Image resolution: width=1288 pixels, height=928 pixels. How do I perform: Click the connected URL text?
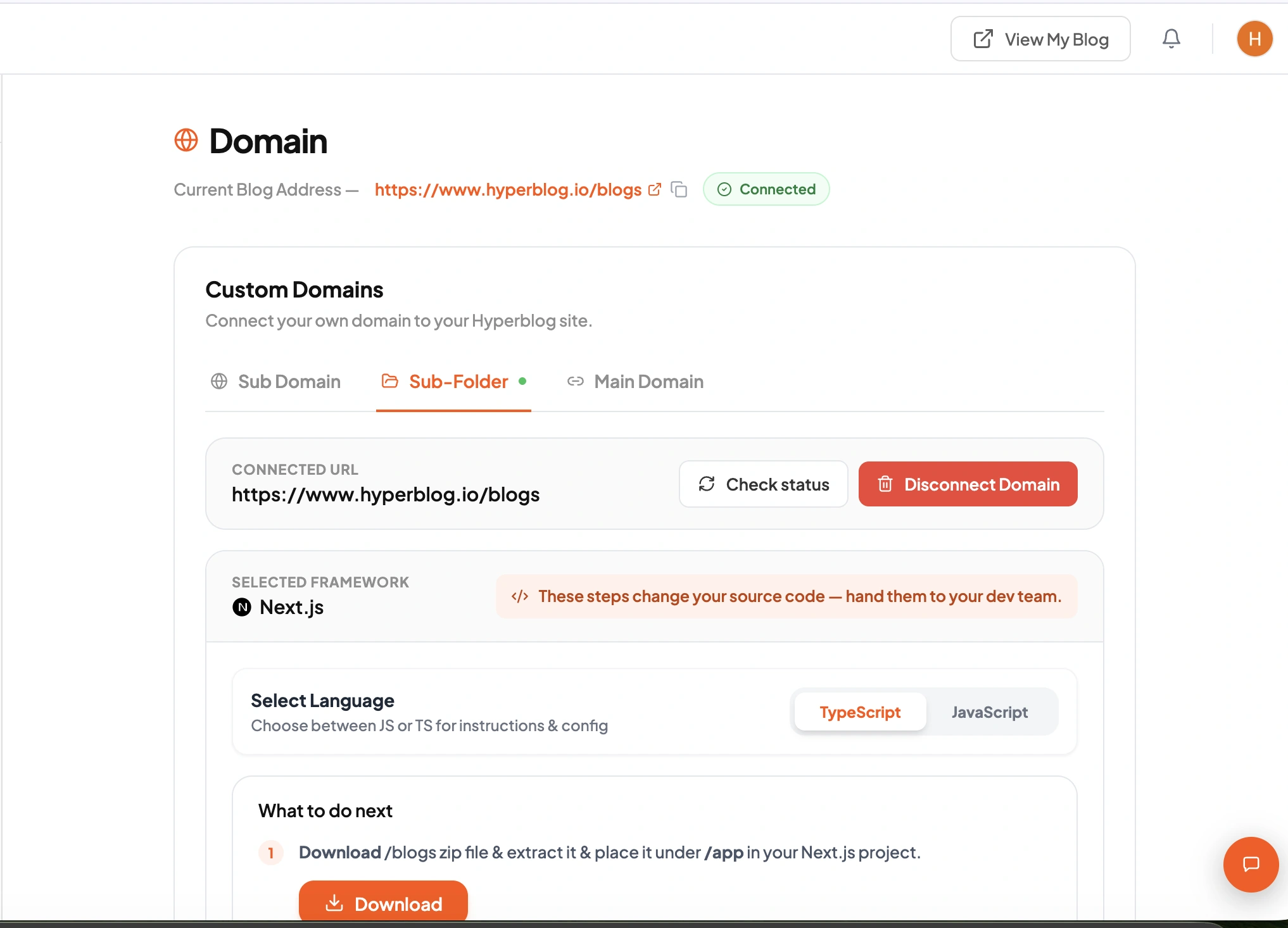click(x=386, y=494)
